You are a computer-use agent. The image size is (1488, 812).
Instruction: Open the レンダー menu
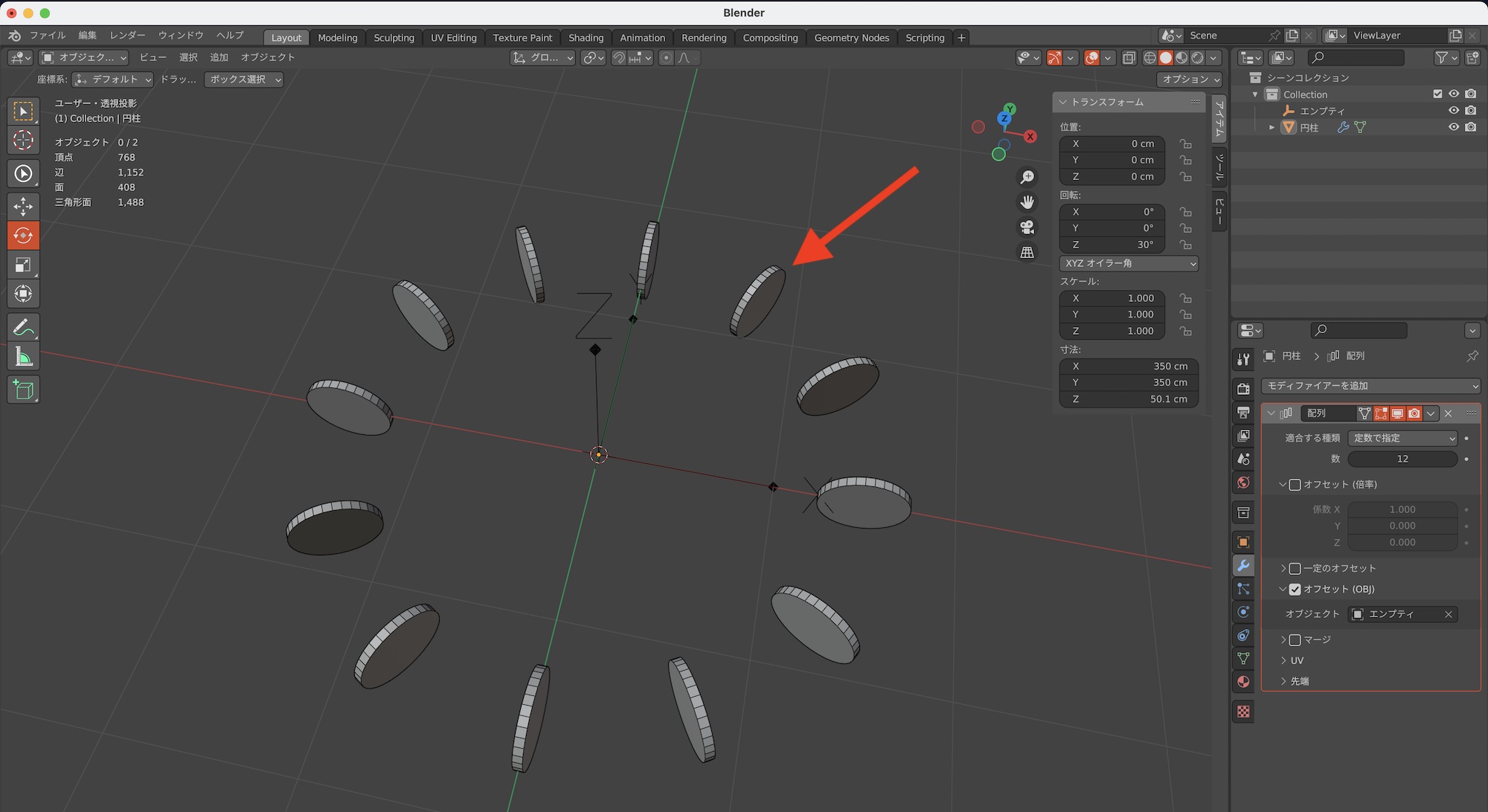pyautogui.click(x=127, y=35)
